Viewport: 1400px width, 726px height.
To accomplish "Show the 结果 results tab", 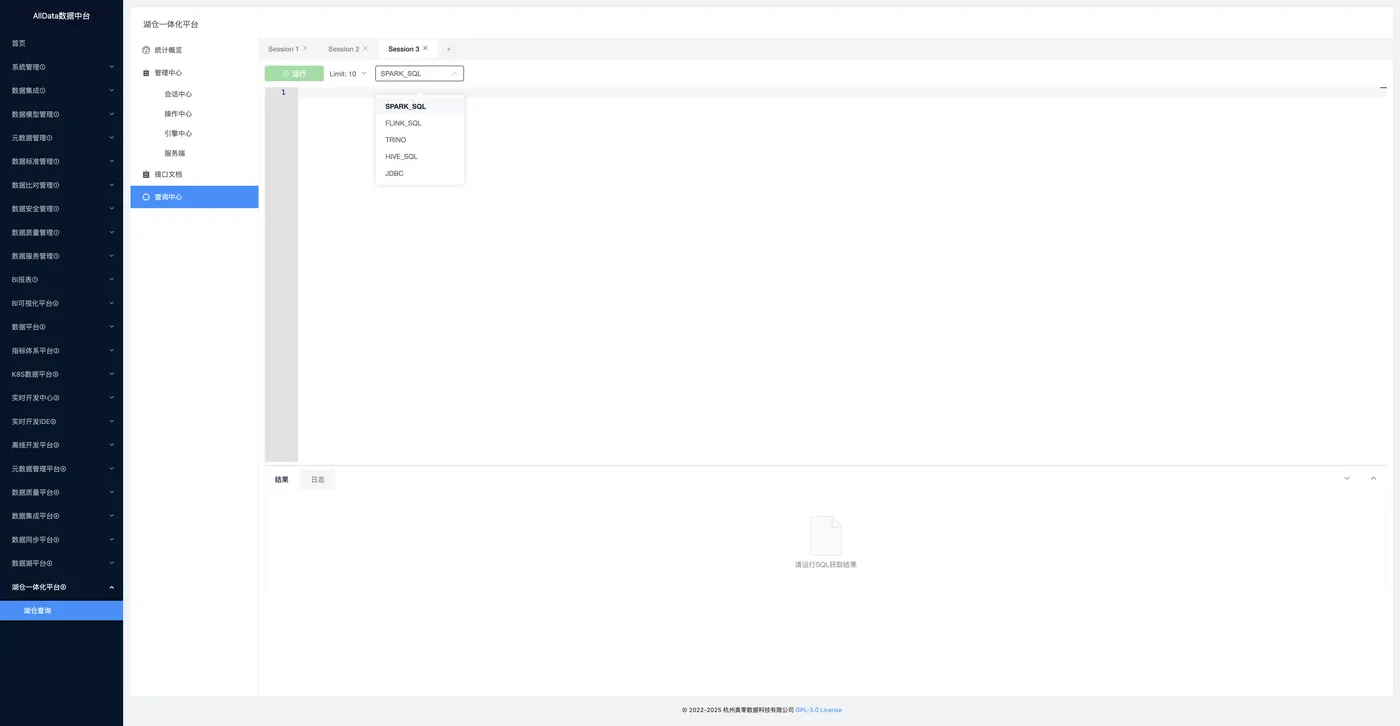I will pyautogui.click(x=282, y=480).
